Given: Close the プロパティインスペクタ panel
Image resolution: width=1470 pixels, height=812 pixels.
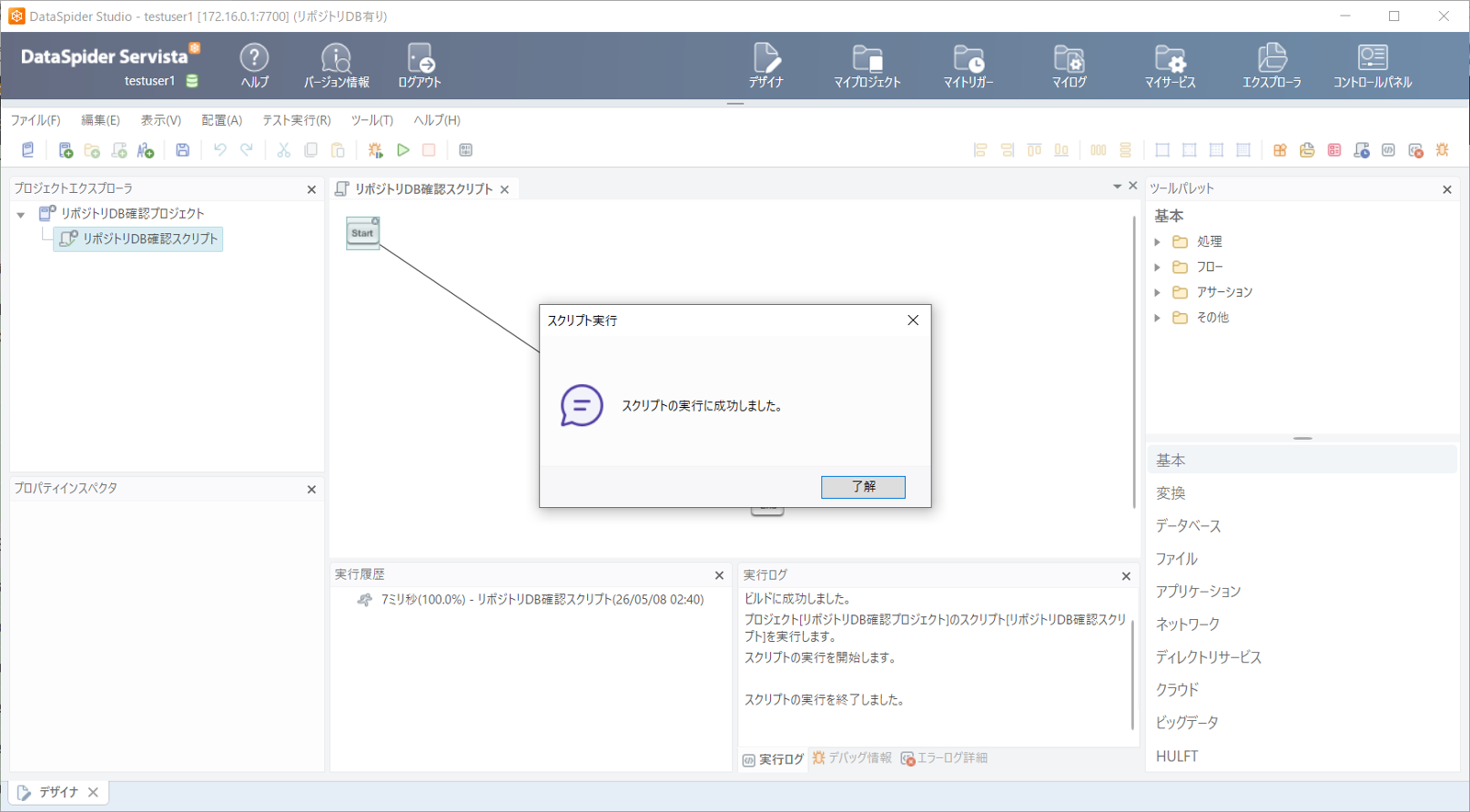Looking at the screenshot, I should 311,490.
